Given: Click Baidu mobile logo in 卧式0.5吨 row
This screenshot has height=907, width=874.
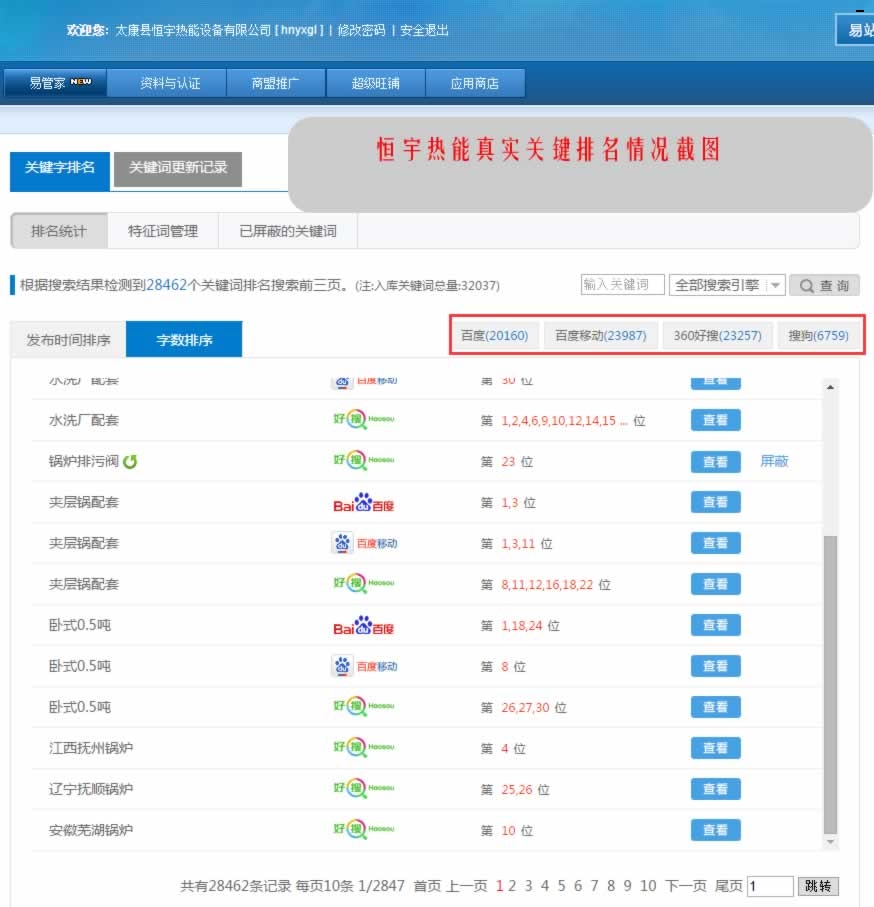Looking at the screenshot, I should coord(364,666).
